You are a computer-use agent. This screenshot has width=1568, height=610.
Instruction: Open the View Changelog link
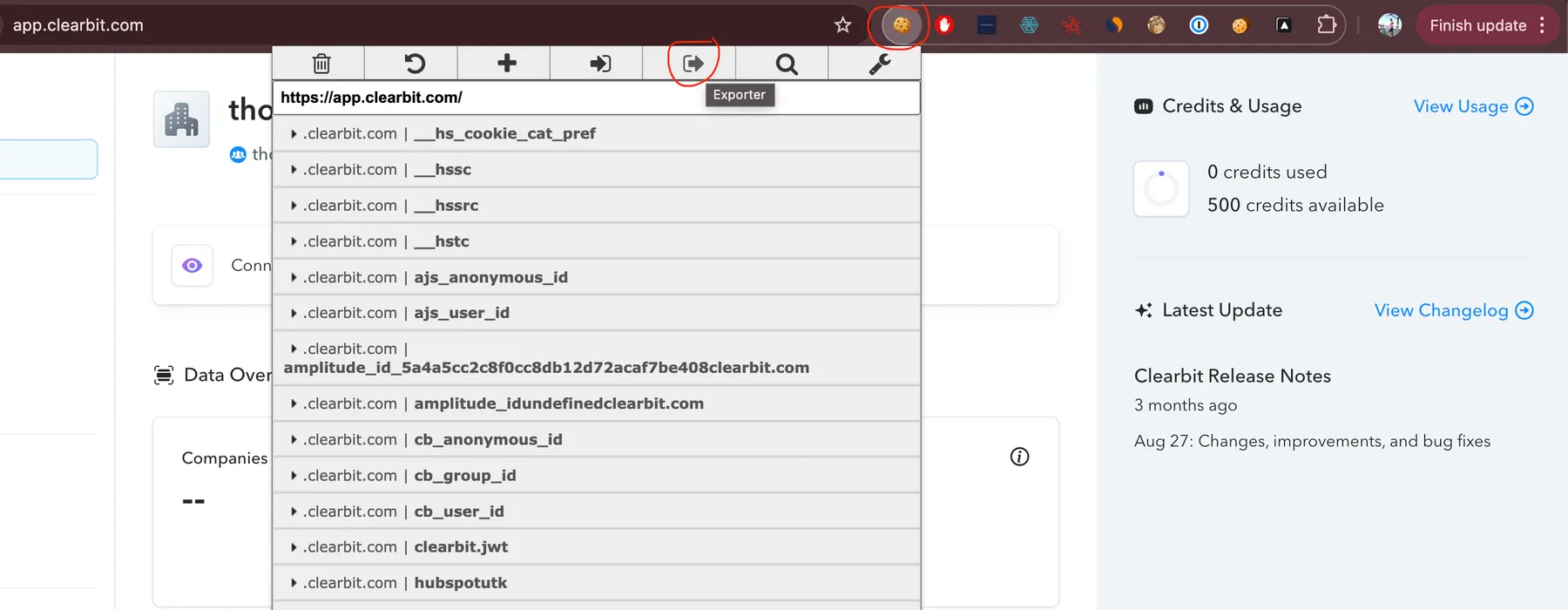click(1454, 310)
